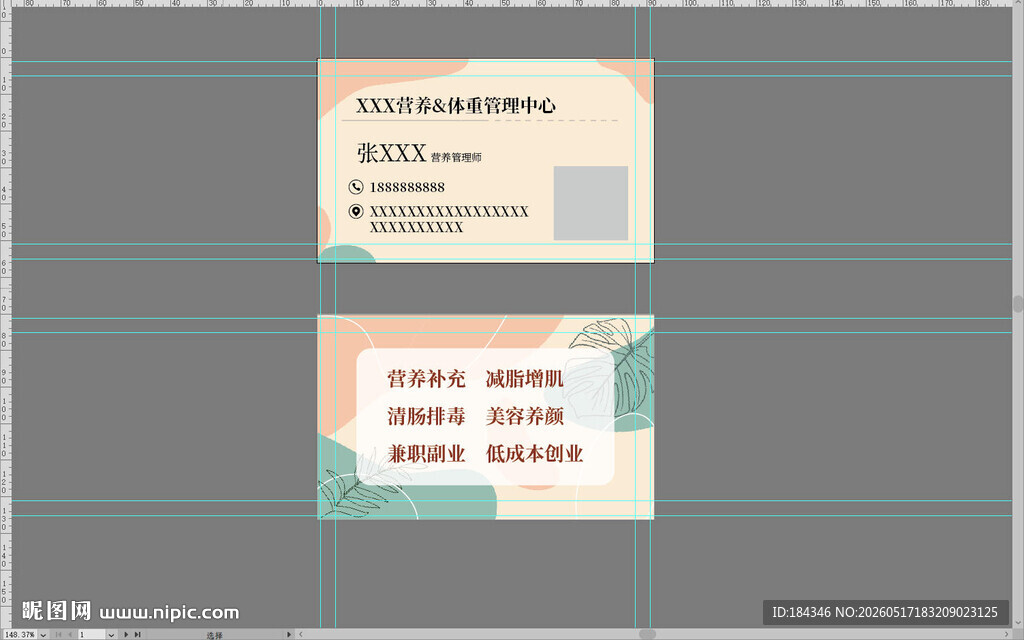Click the ruler origin corner box
Screen dimensions: 1024x640
[x=5, y=3]
